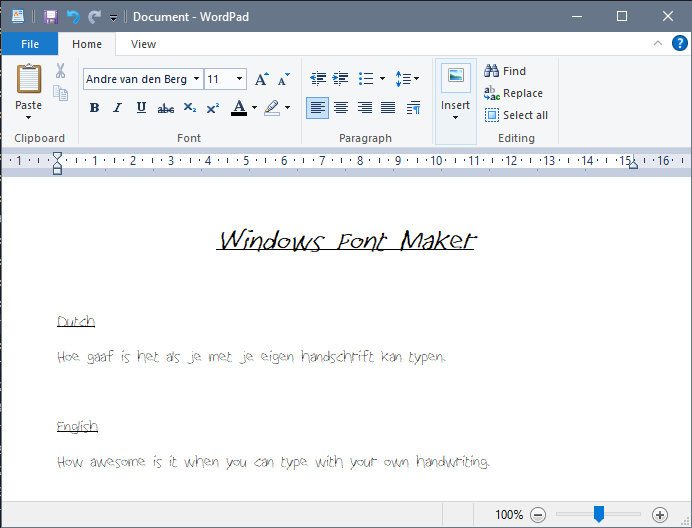This screenshot has width=692, height=528.
Task: Increase paragraph indent
Action: point(341,79)
